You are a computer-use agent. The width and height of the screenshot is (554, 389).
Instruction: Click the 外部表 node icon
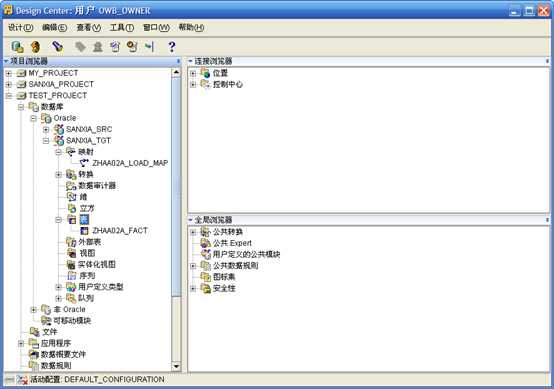pos(71,242)
